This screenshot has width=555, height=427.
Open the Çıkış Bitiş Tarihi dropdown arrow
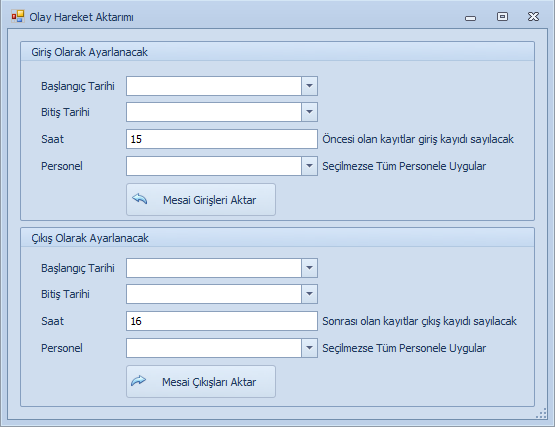point(309,294)
